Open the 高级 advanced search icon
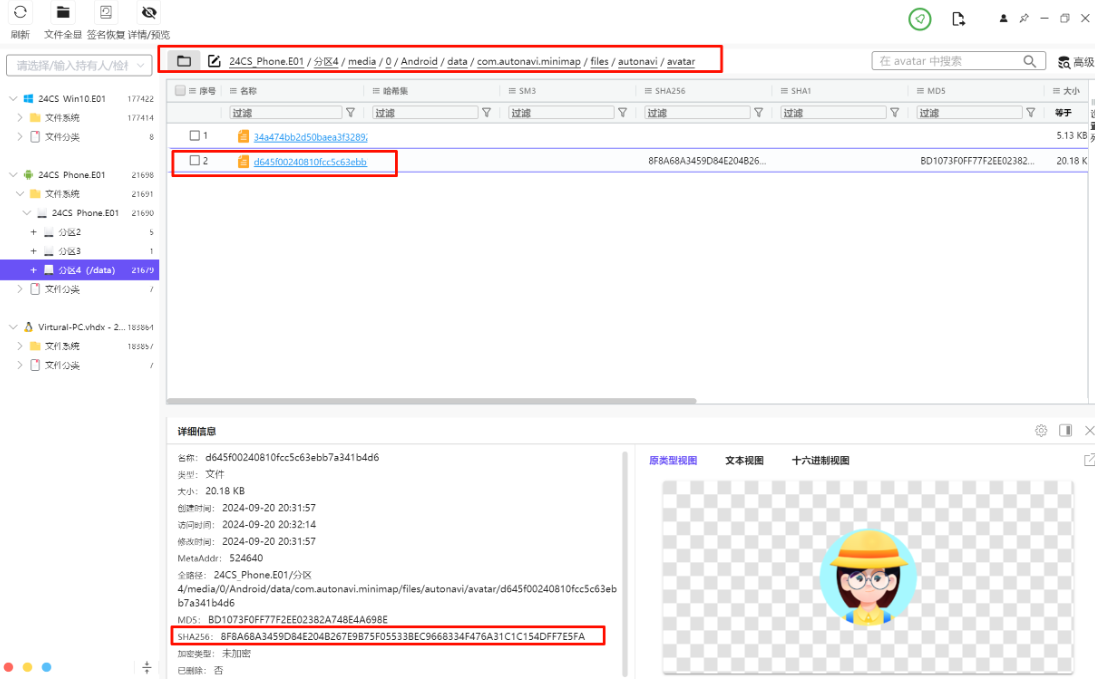This screenshot has width=1095, height=679. [x=1064, y=62]
